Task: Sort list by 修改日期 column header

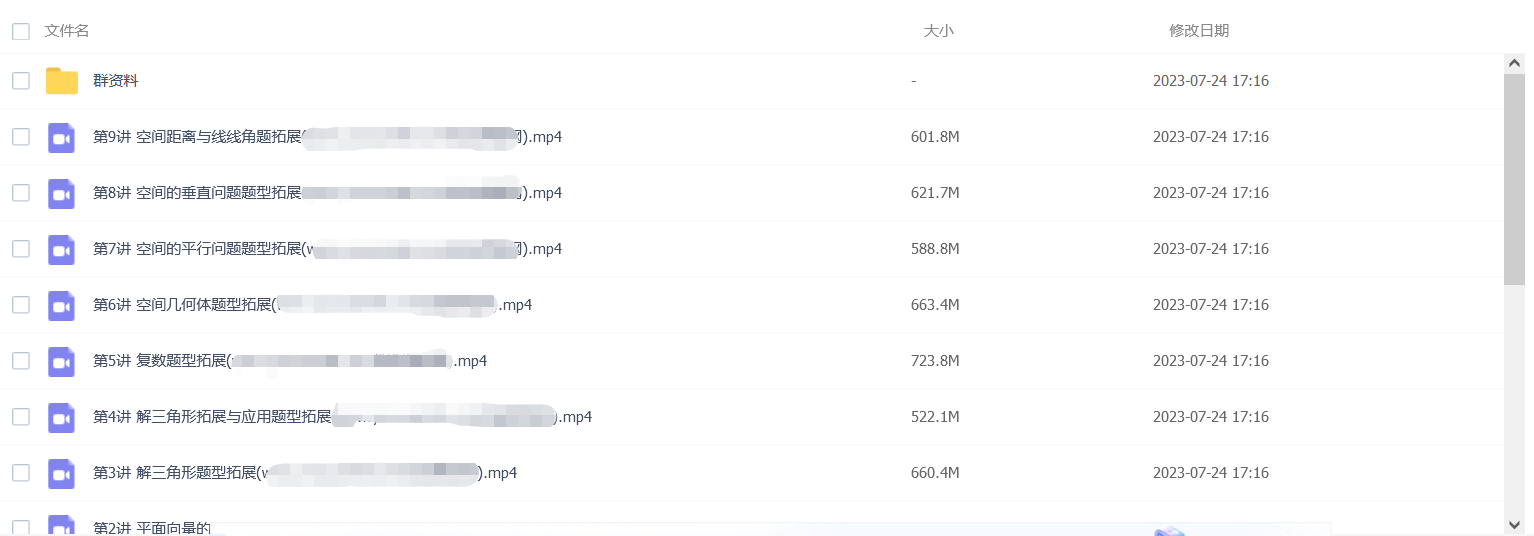Action: tap(1199, 31)
